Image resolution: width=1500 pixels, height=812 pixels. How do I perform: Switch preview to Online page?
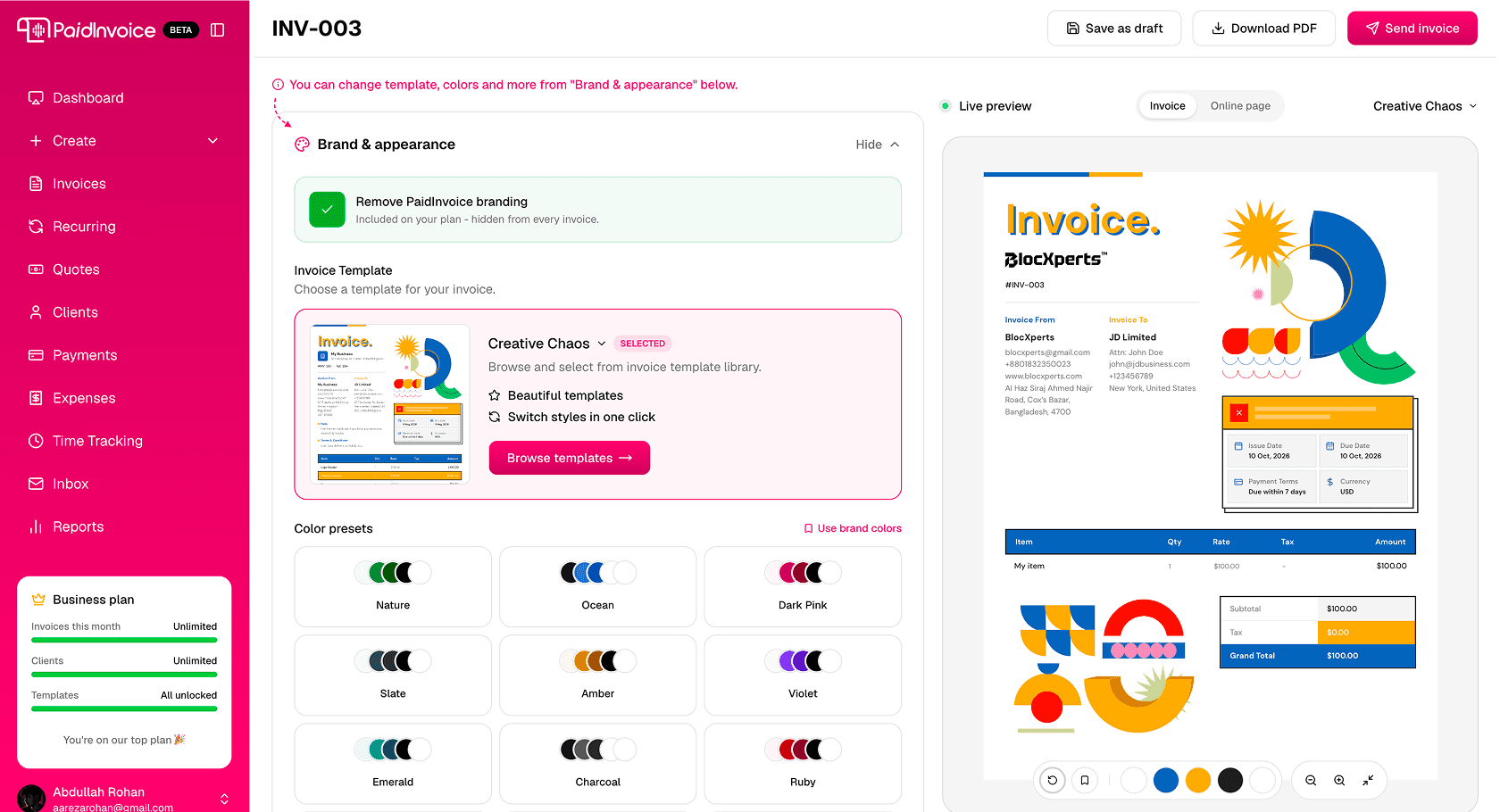pos(1240,106)
